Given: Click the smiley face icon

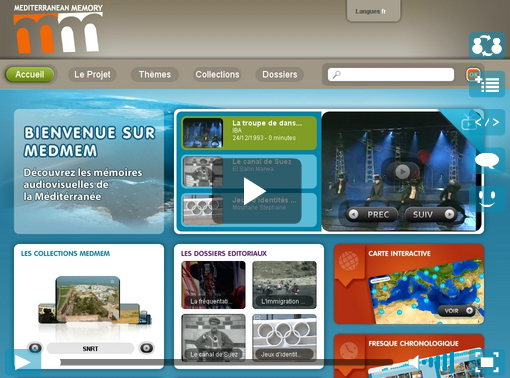Looking at the screenshot, I should click(487, 199).
